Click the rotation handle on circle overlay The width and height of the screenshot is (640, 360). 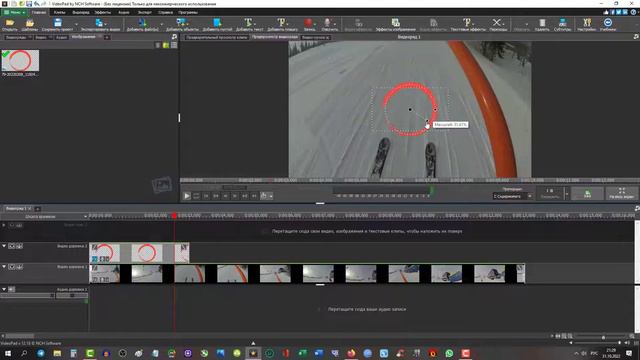[435, 109]
